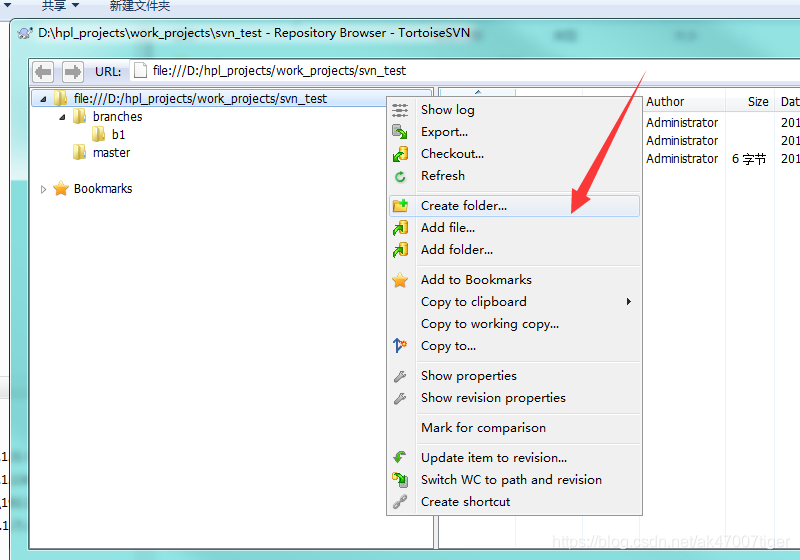This screenshot has width=800, height=560.
Task: Select Mark for comparison entry
Action: tap(514, 427)
